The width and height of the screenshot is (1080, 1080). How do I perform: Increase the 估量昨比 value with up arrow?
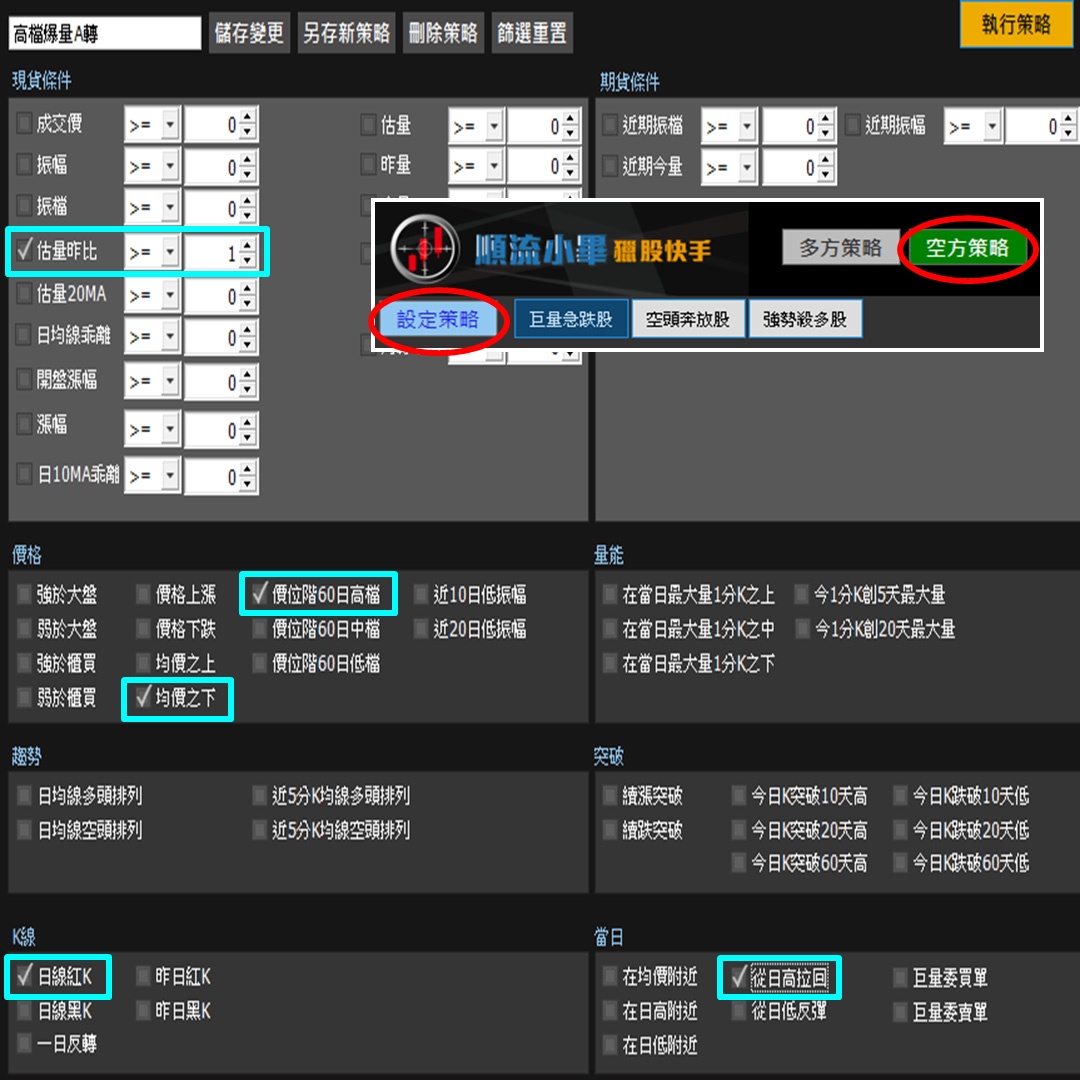click(248, 245)
